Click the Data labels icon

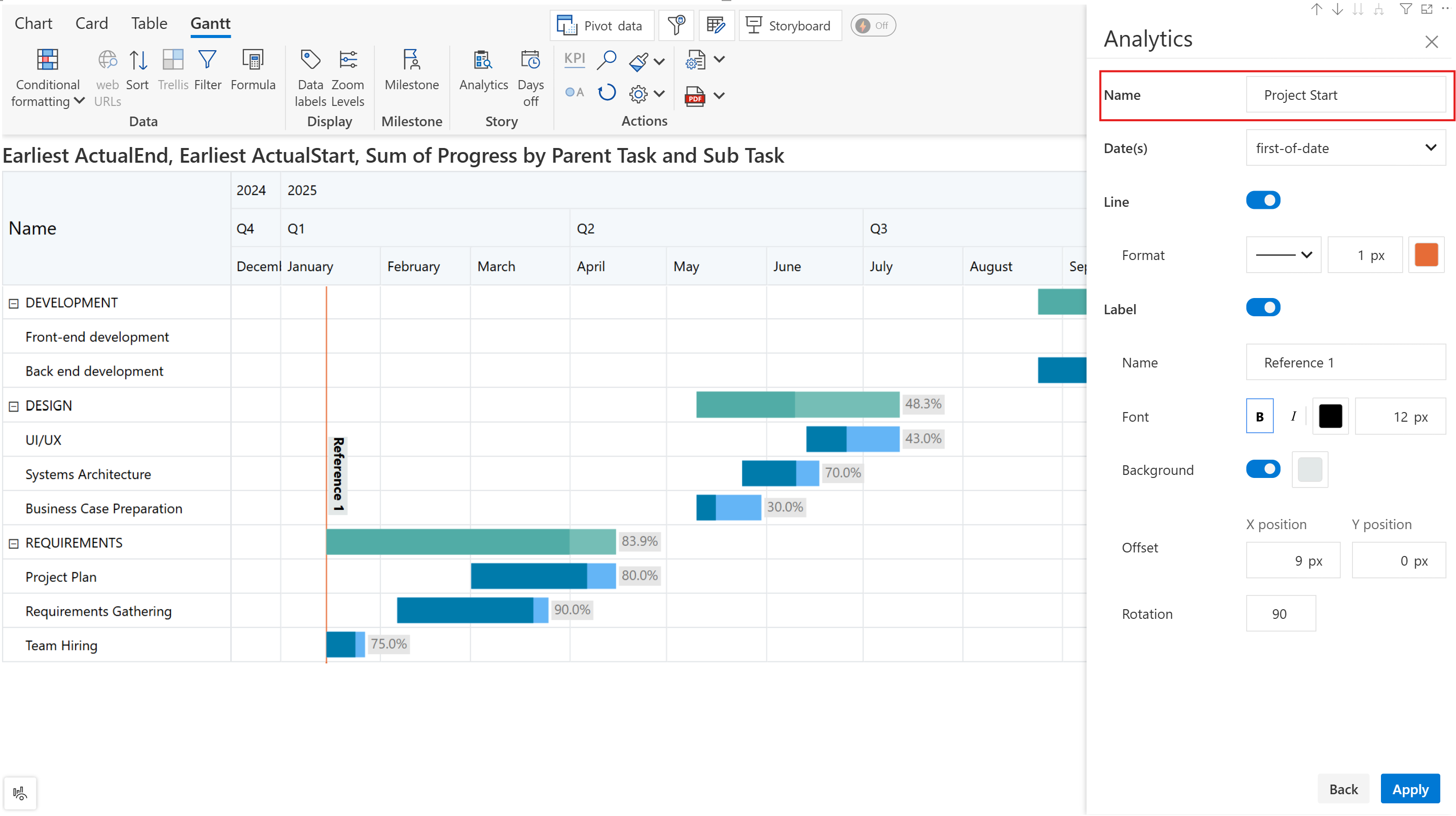(310, 60)
